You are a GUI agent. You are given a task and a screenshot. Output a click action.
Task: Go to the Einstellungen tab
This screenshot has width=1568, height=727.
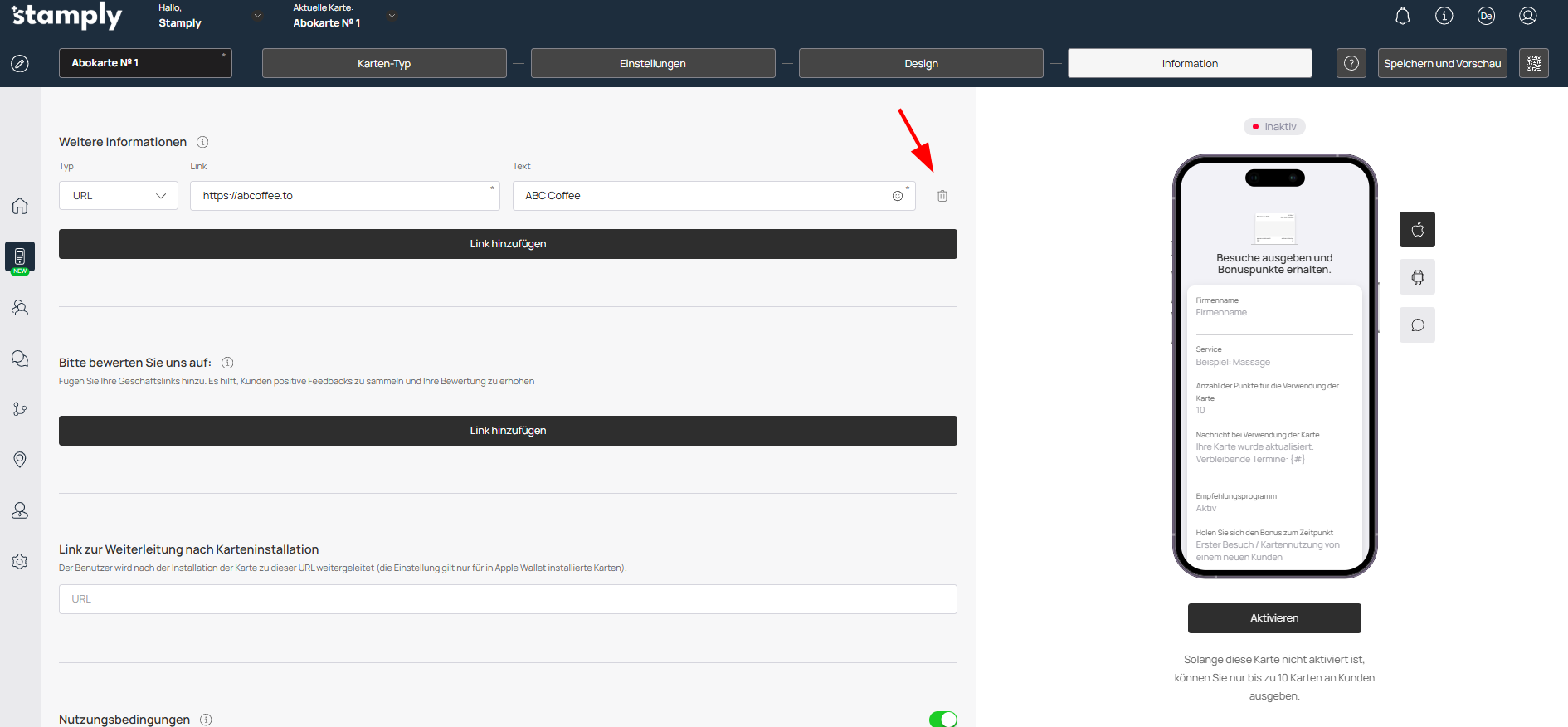click(653, 63)
